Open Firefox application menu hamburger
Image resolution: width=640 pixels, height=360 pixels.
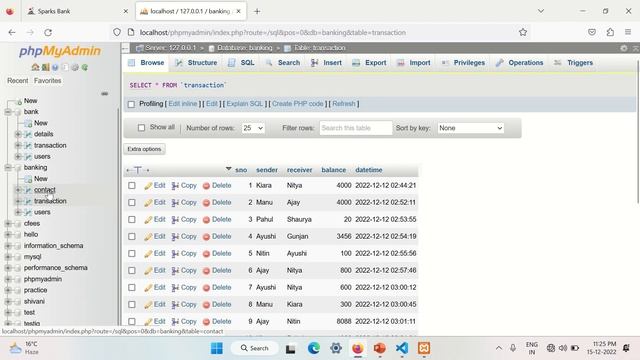[x=628, y=32]
